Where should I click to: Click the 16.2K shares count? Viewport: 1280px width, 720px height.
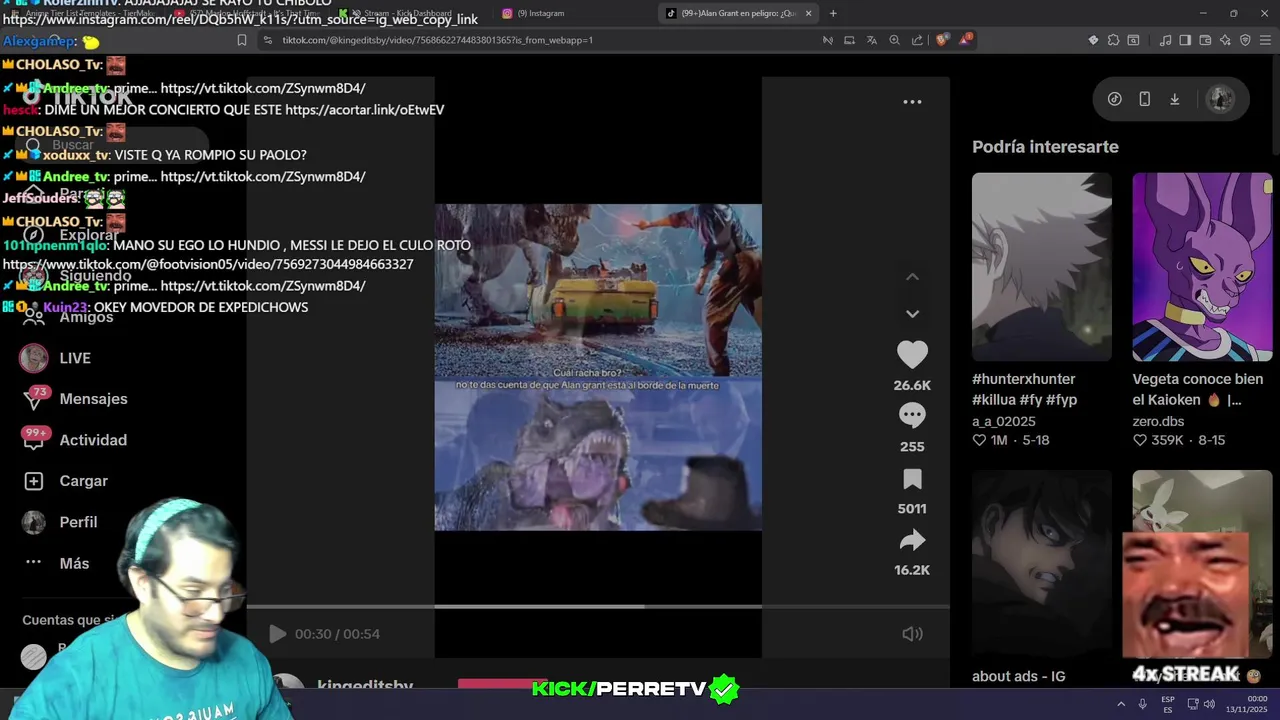(x=912, y=570)
